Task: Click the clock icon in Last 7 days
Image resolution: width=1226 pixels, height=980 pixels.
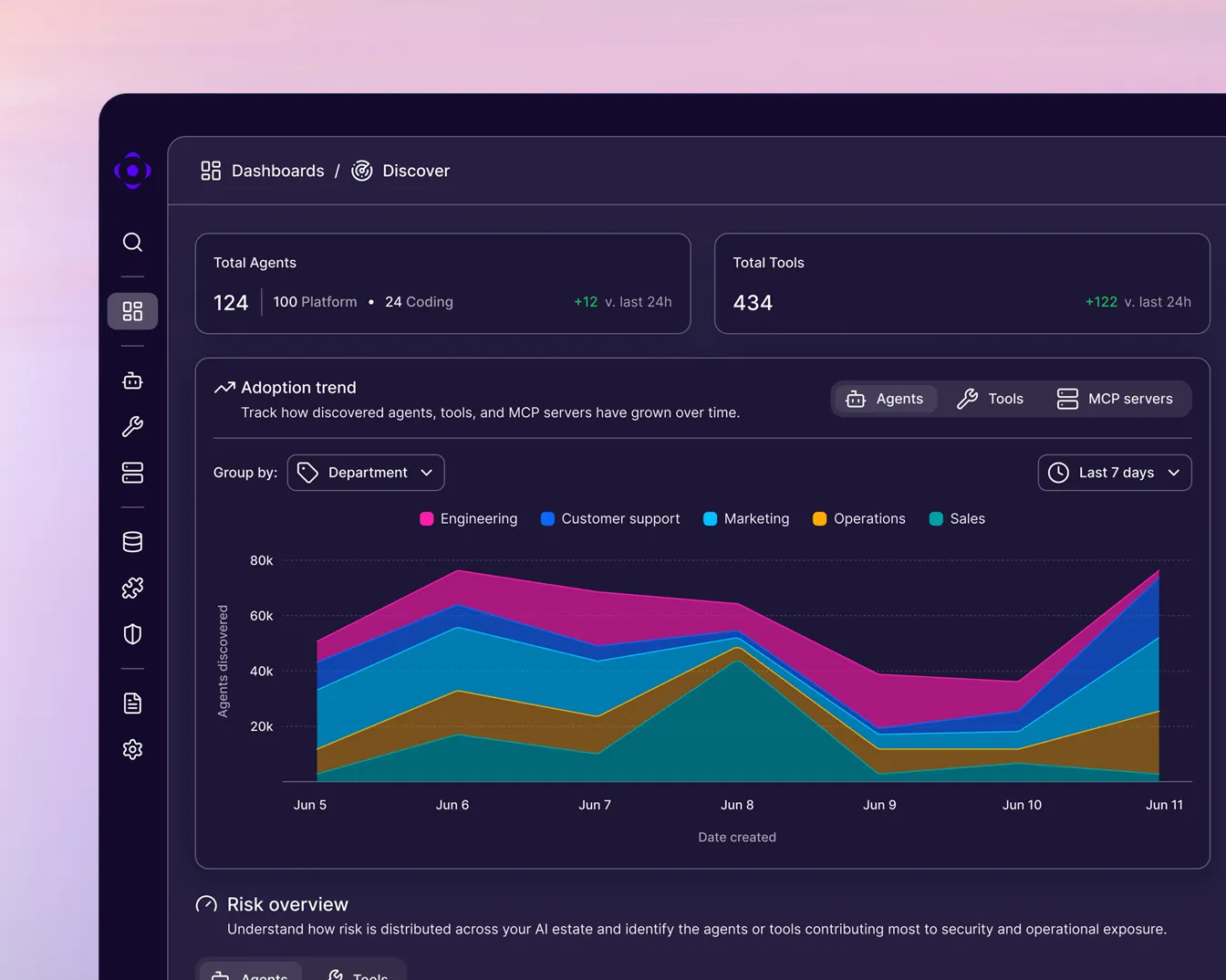Action: [x=1058, y=473]
